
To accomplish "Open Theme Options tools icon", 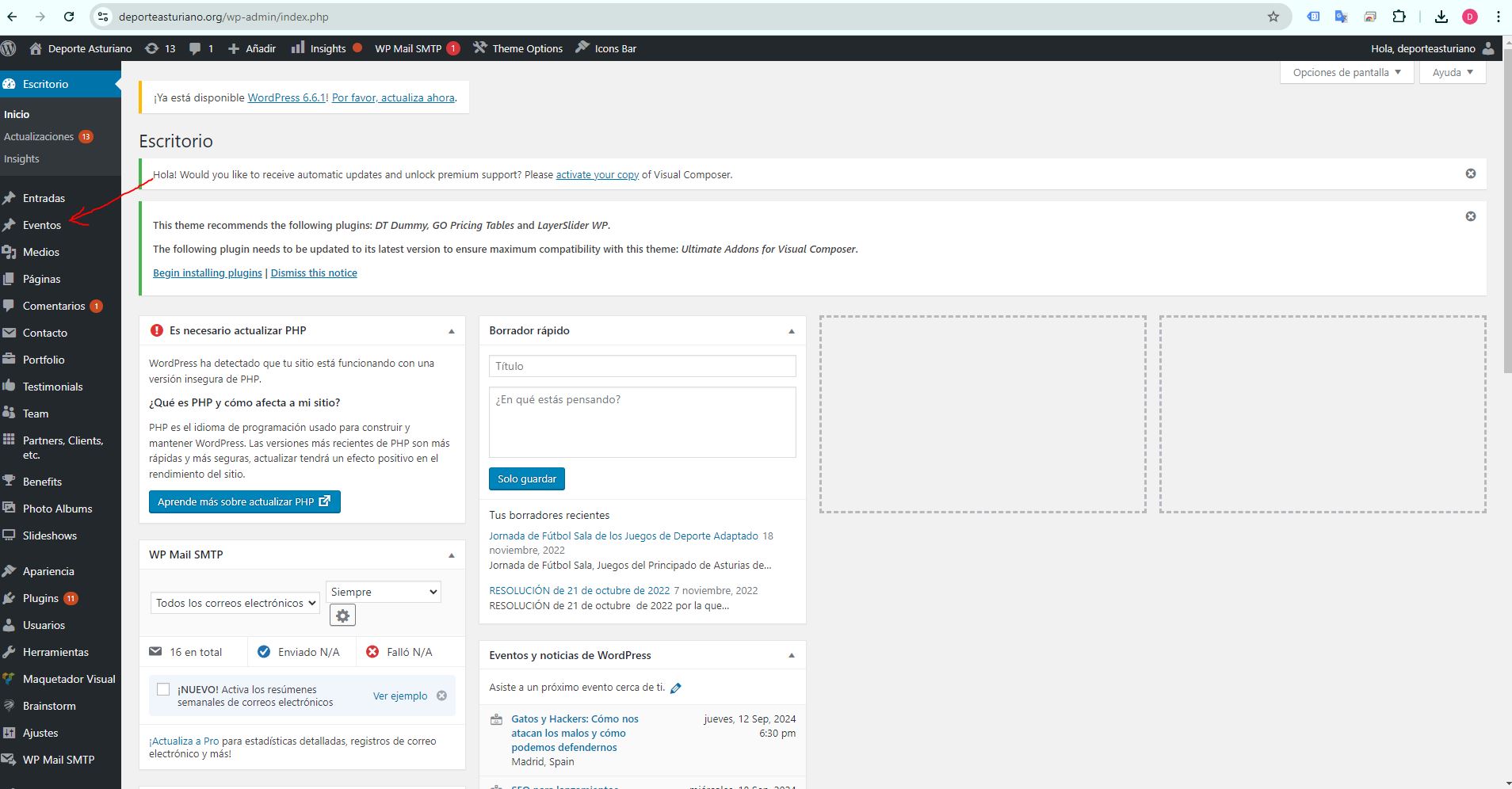I will click(x=480, y=48).
